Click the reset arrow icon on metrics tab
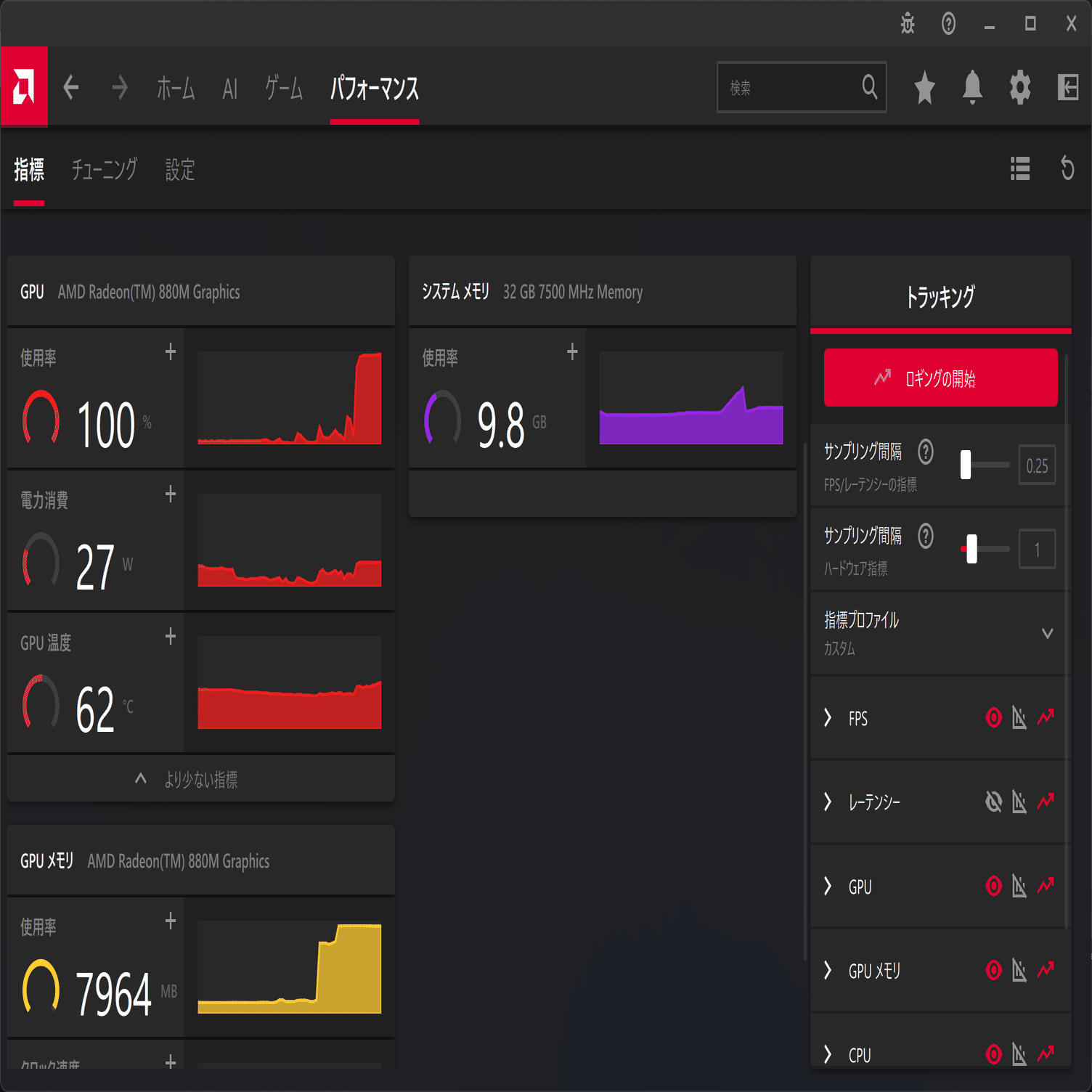Viewport: 1092px width, 1092px height. (1067, 168)
